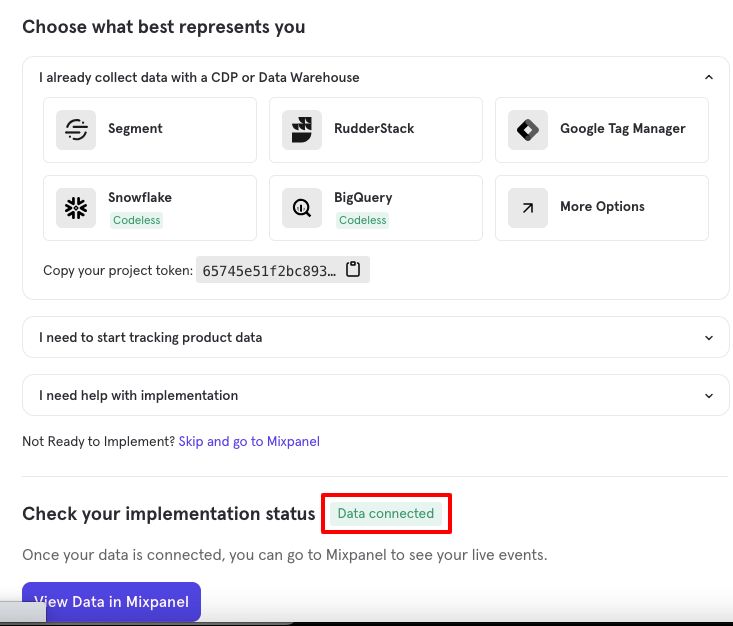Image resolution: width=733 pixels, height=626 pixels.
Task: Click 'Copy your project token:' label
Action: pyautogui.click(x=118, y=270)
